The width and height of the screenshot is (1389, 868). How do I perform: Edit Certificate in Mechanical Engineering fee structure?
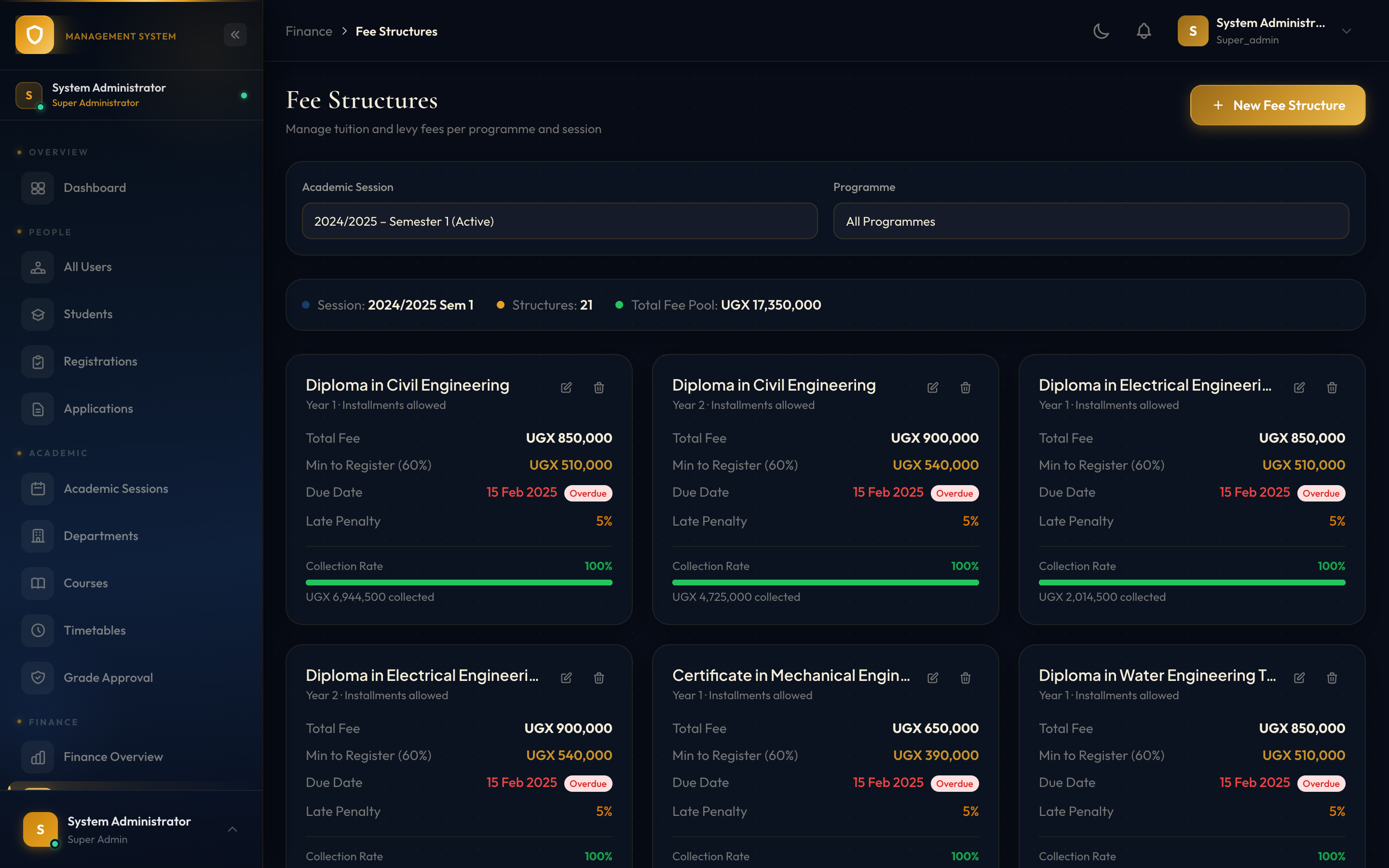coord(933,678)
